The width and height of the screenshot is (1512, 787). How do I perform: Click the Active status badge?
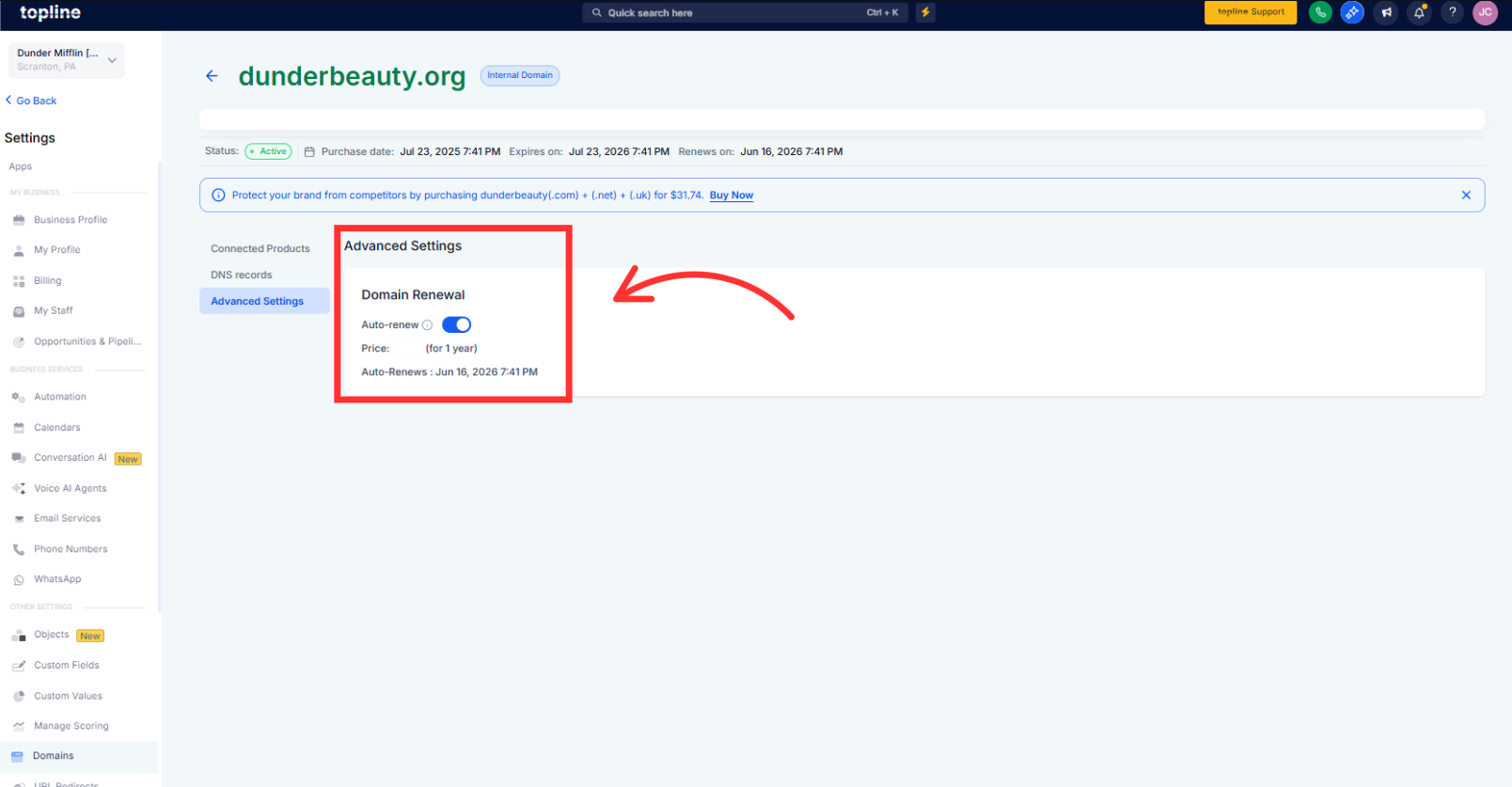(269, 151)
